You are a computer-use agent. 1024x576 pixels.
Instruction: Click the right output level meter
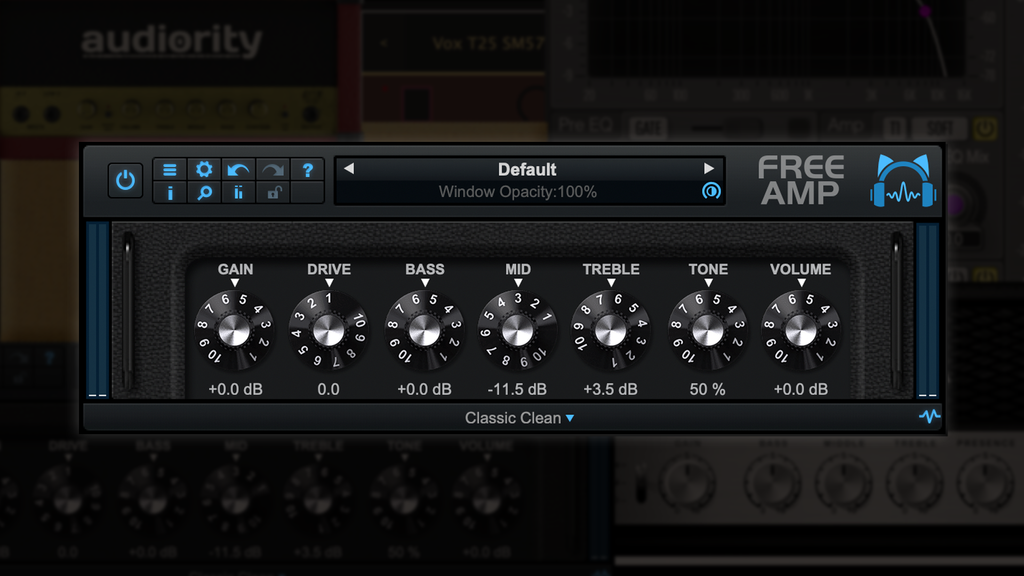pos(927,310)
